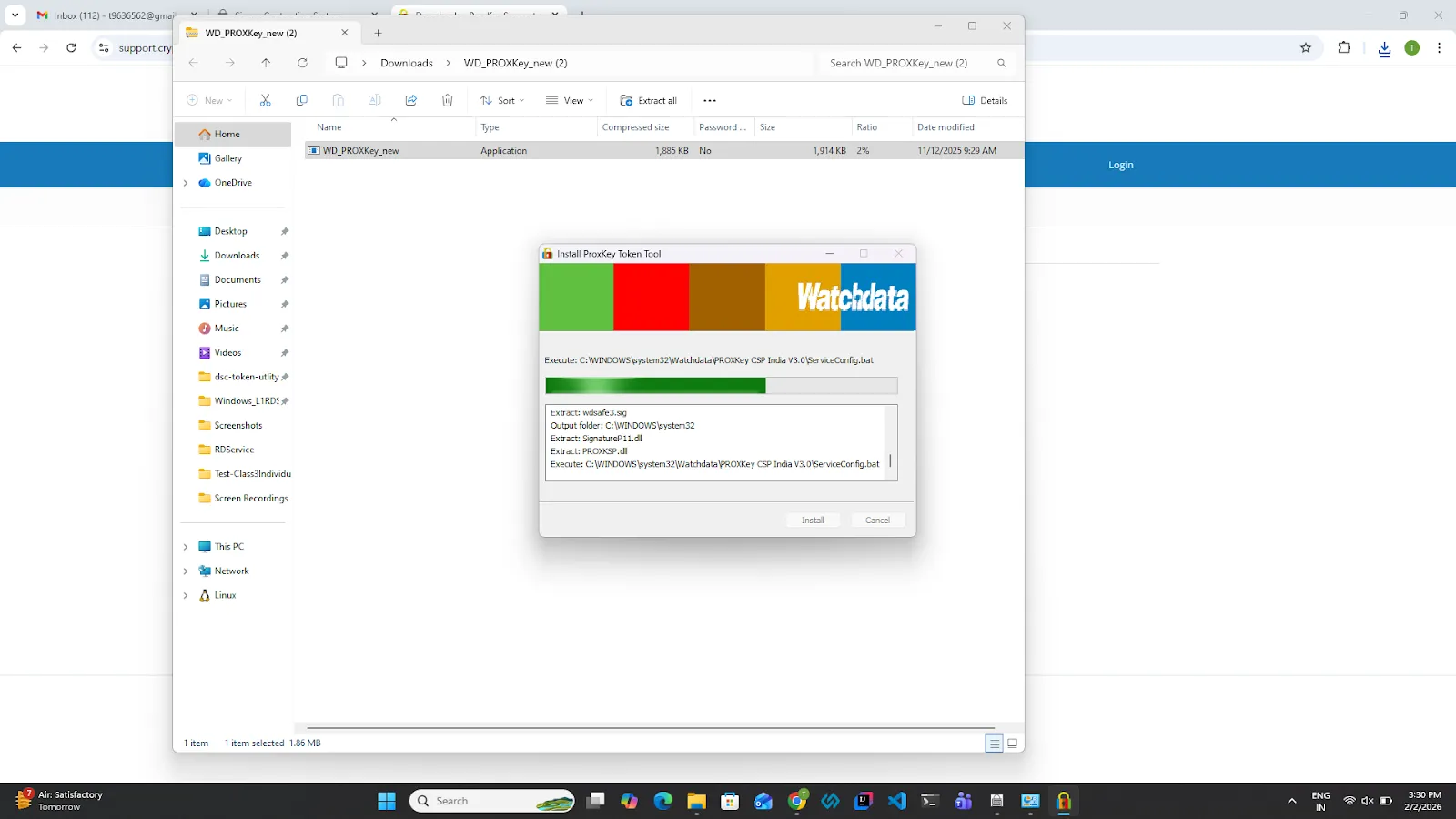This screenshot has width=1456, height=819.
Task: Select the WD_PROXKey_new application file
Action: pyautogui.click(x=664, y=151)
